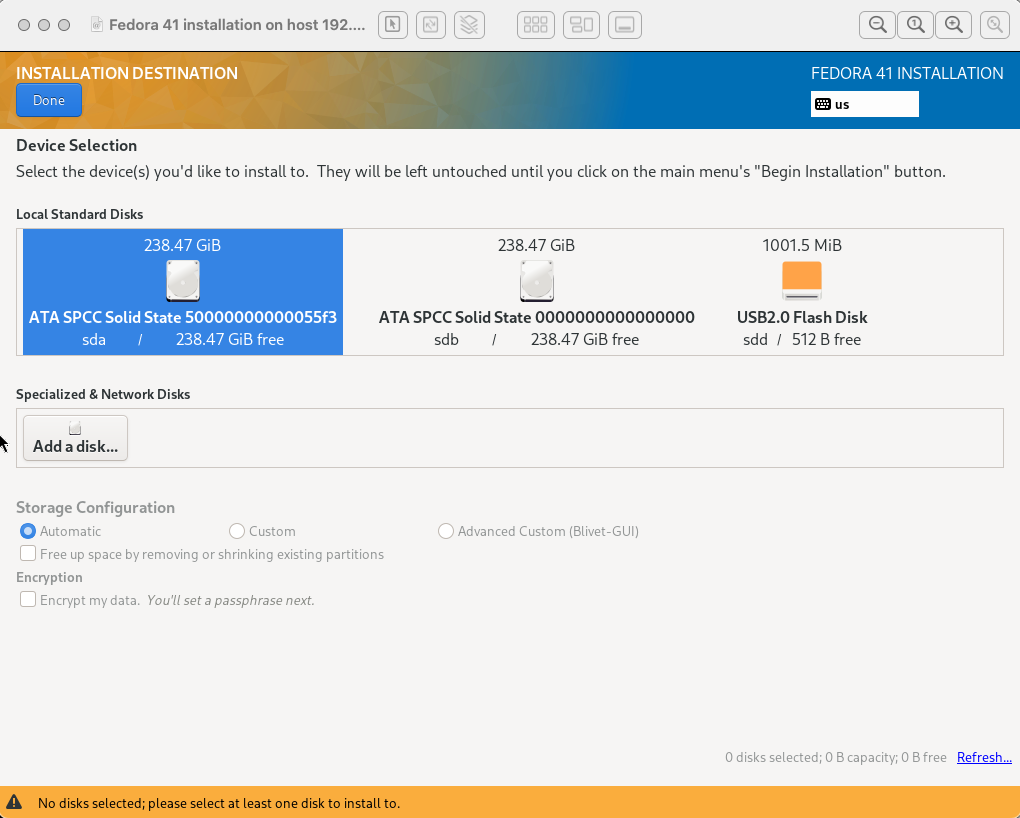Select the USB2.0 Flash Disk sdd

(802, 292)
